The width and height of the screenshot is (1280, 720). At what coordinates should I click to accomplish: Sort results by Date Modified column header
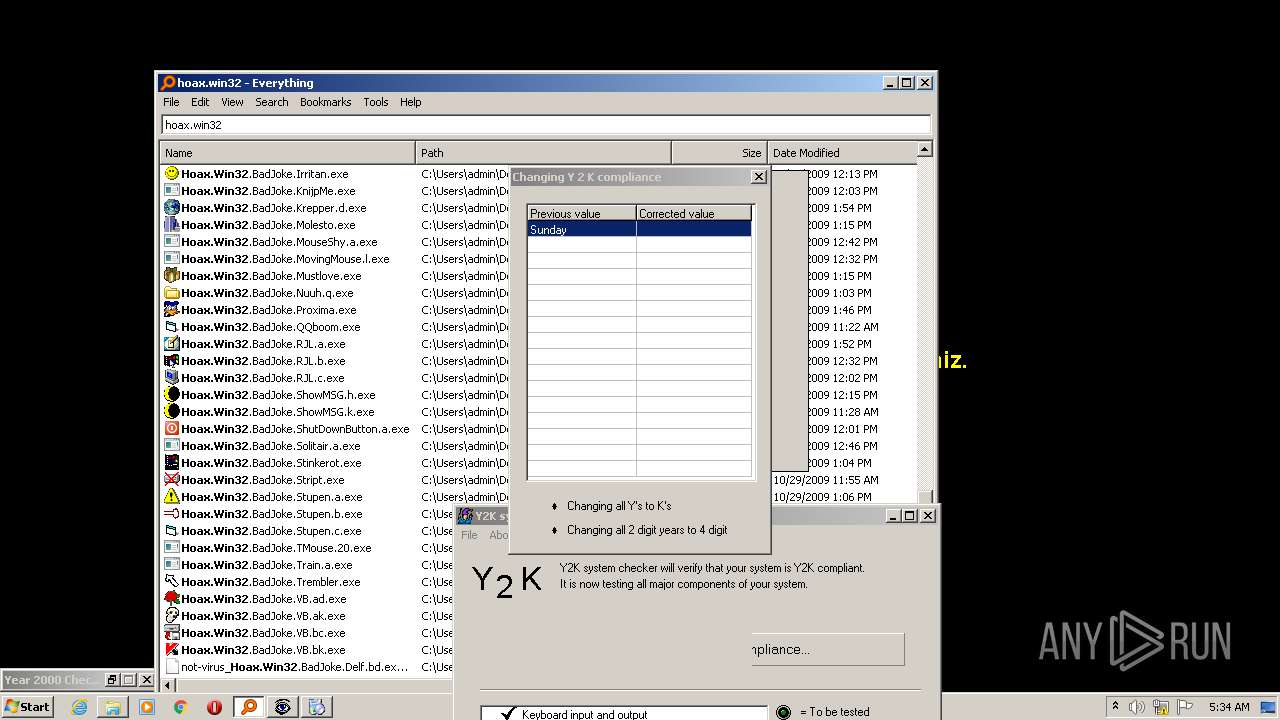(841, 153)
